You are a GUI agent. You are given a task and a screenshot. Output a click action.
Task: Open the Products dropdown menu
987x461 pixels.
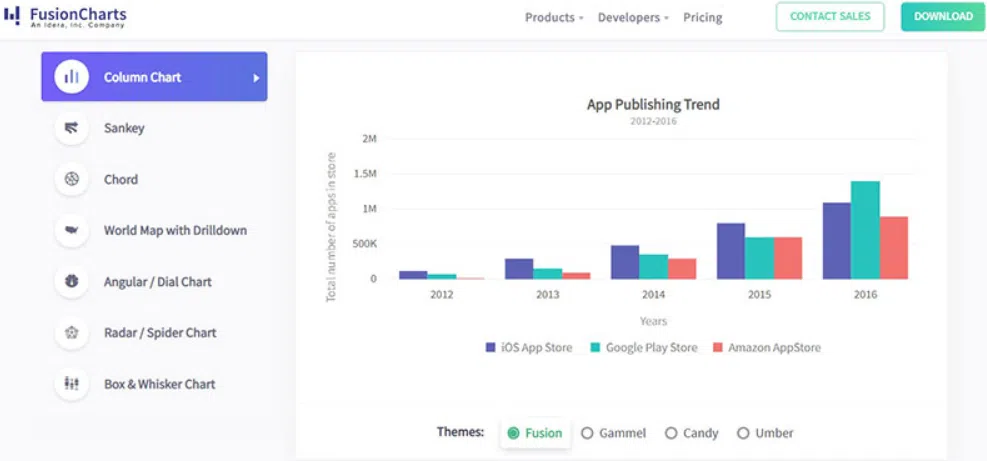point(554,18)
